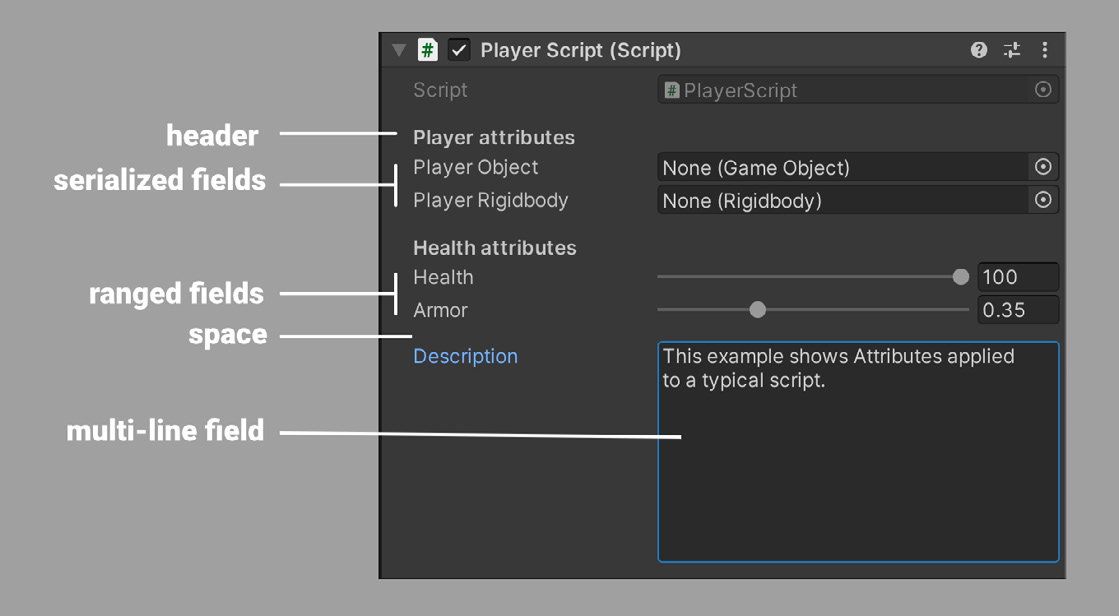Viewport: 1119px width, 616px height.
Task: Click the object picker beside PlayerScript
Action: click(1043, 90)
